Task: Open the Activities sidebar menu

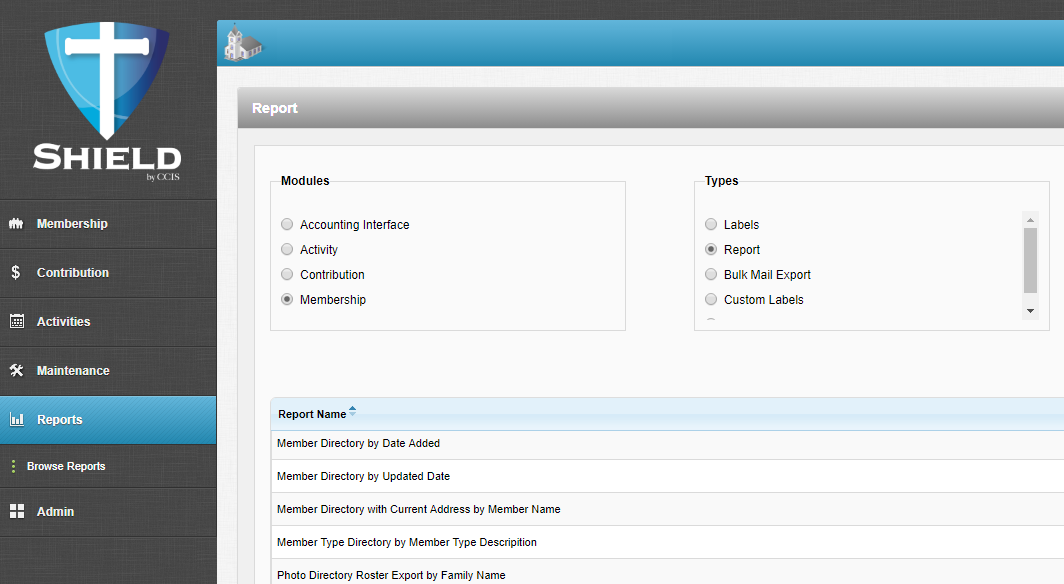Action: pyautogui.click(x=108, y=322)
